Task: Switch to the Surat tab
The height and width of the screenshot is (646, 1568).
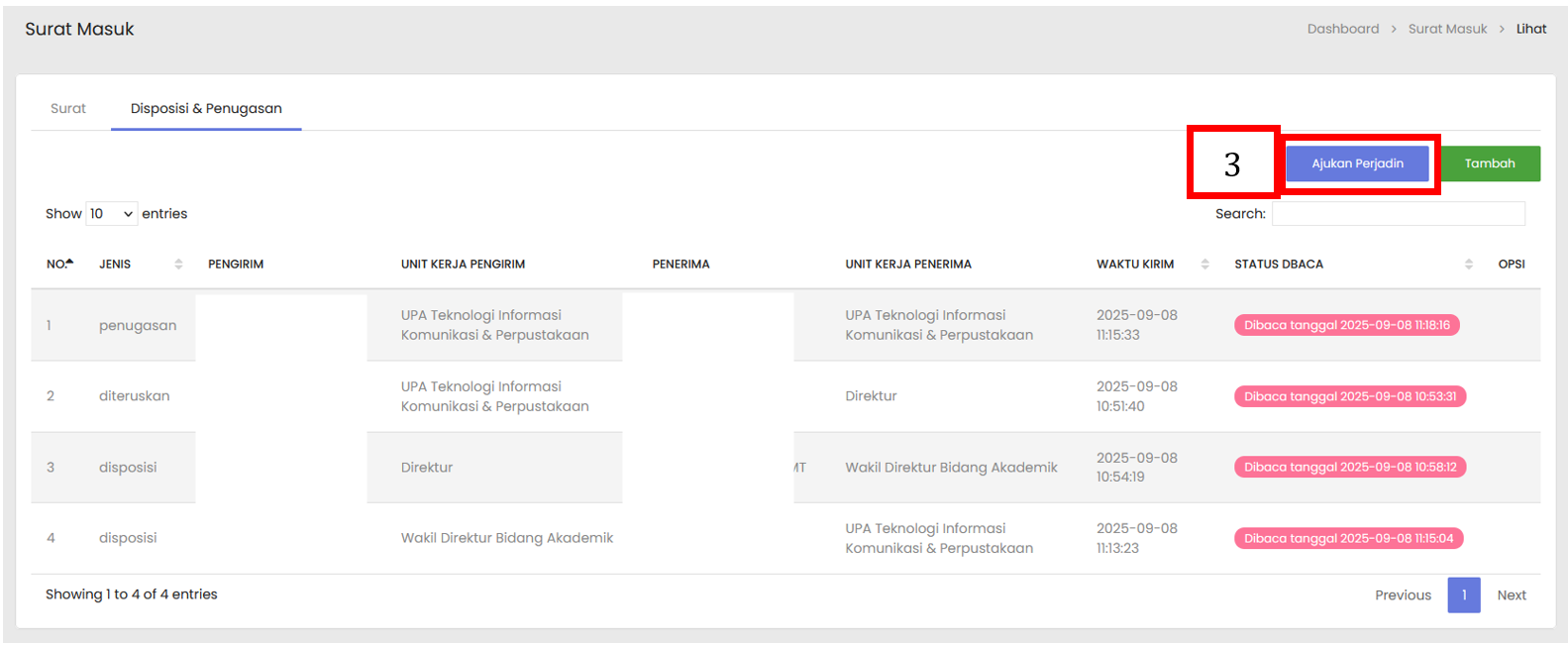Action: 68,108
